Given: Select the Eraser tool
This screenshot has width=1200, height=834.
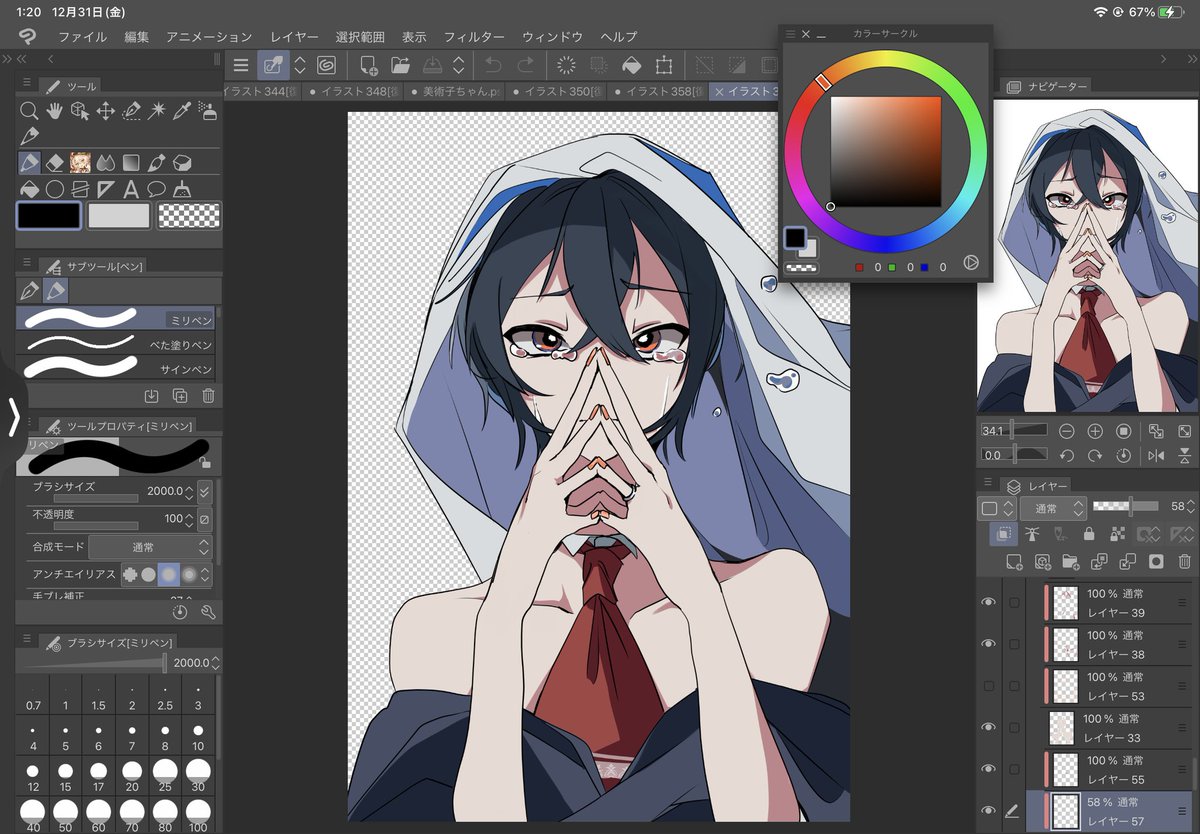Looking at the screenshot, I should 55,162.
